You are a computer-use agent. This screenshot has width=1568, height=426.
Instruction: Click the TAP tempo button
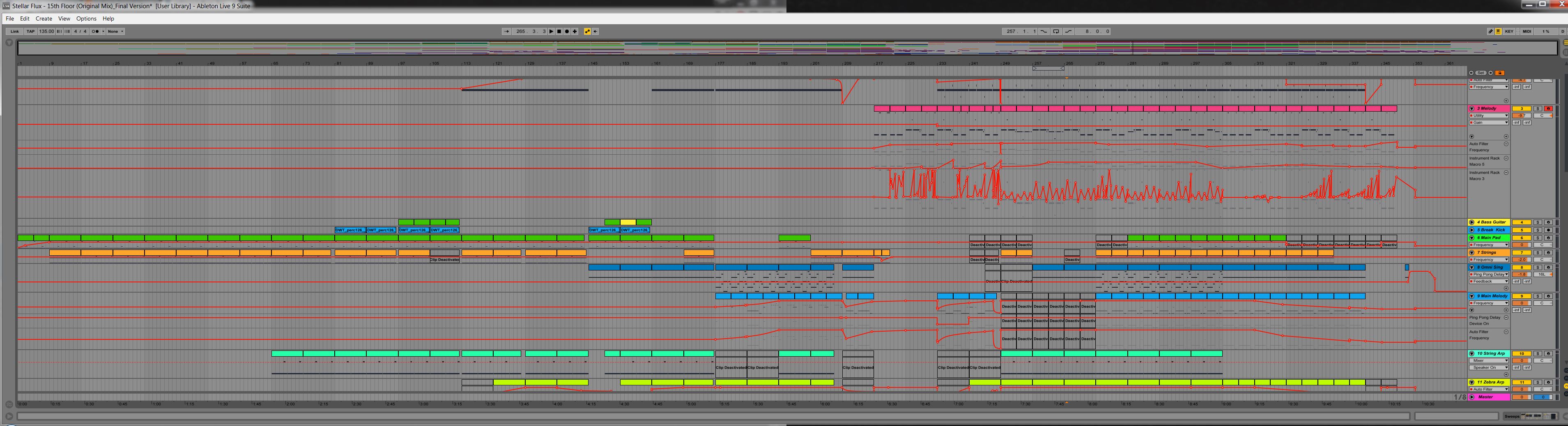pyautogui.click(x=30, y=32)
